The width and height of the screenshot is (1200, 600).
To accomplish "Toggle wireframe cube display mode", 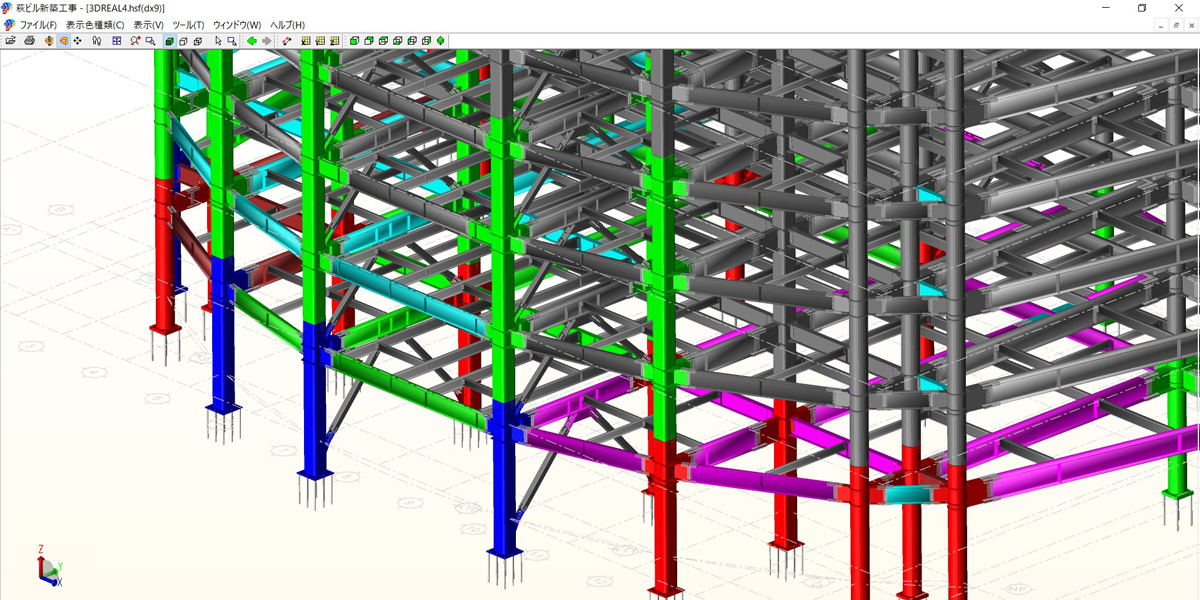I will tap(183, 41).
